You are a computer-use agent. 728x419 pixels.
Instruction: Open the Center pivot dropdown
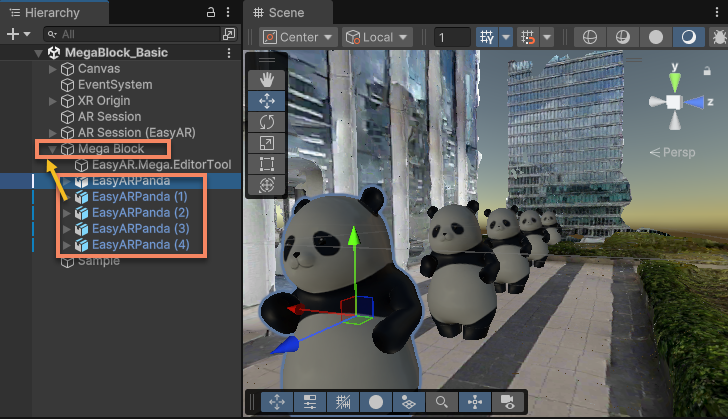click(298, 37)
